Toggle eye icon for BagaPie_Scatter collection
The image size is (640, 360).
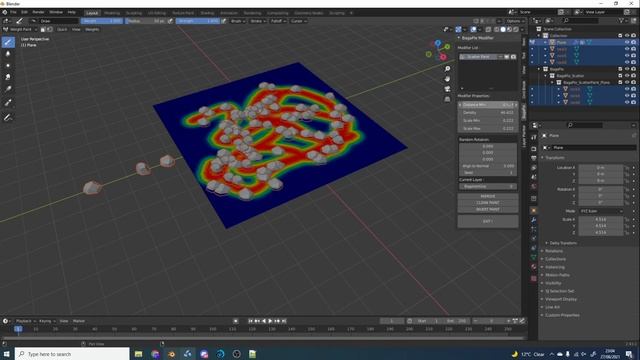627,76
